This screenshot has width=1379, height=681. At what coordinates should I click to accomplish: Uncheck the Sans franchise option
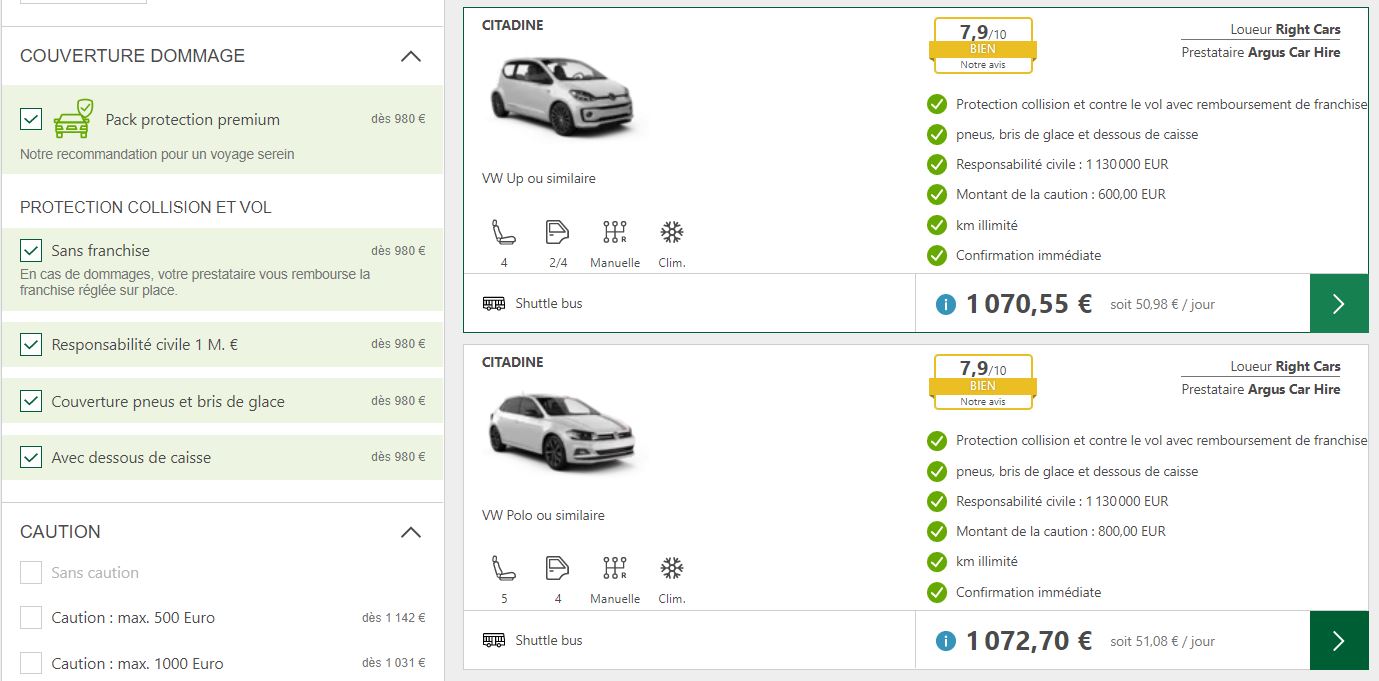click(x=31, y=251)
